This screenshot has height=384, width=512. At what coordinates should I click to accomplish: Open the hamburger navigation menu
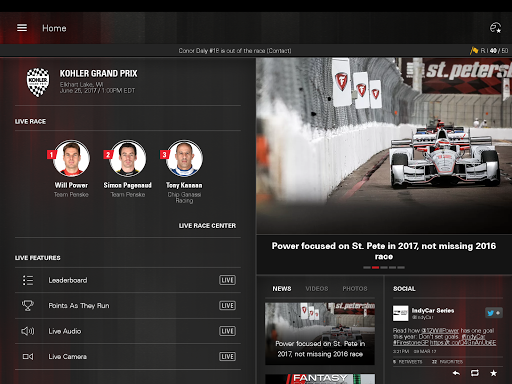(x=22, y=28)
